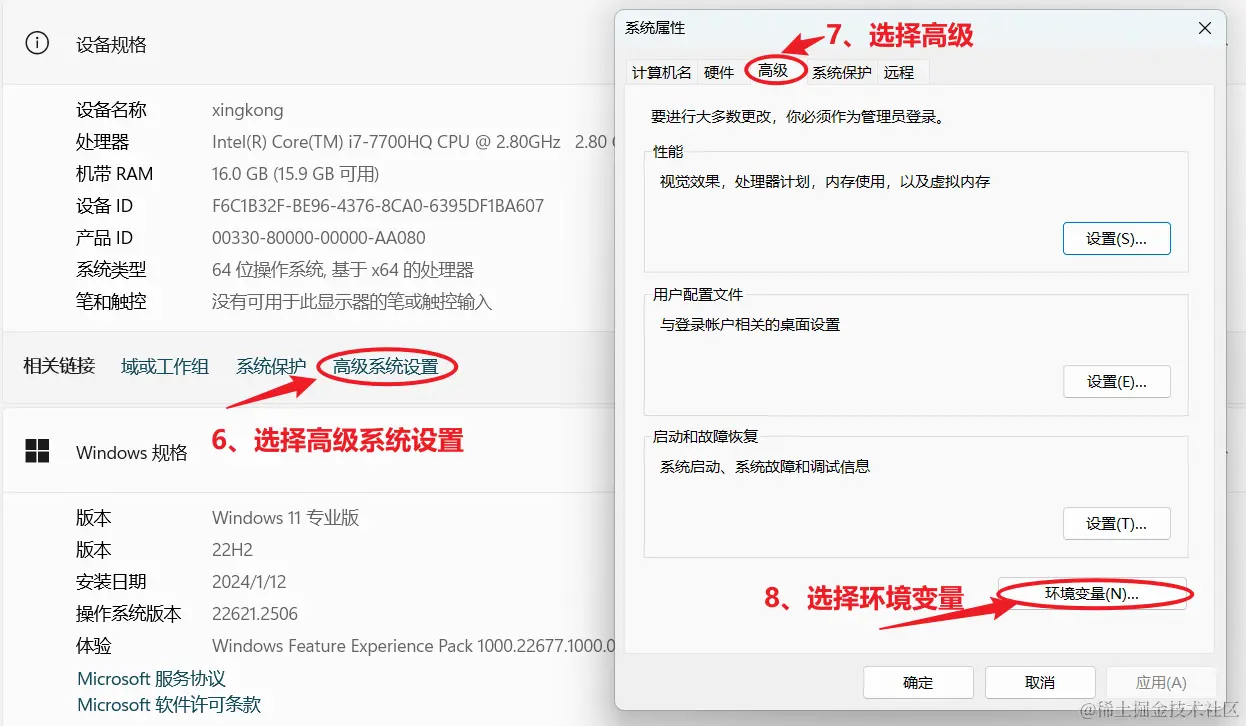Select the edition value Windows 11 专业版
Screen dimensions: 1246x726
click(286, 518)
